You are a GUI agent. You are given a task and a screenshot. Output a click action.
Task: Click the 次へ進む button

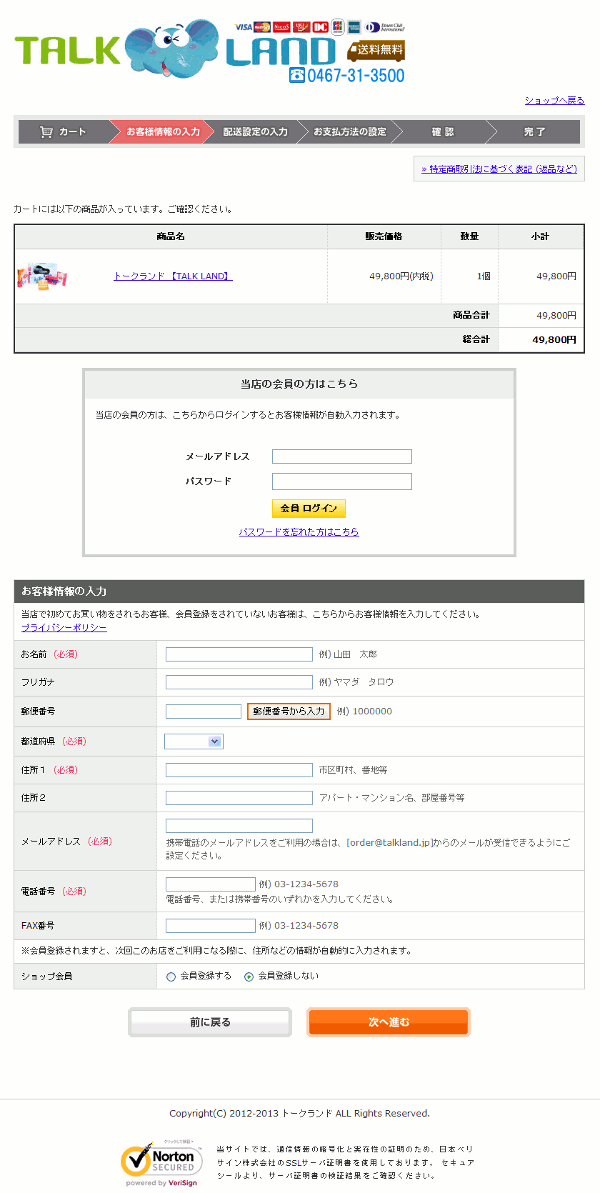pos(389,1022)
